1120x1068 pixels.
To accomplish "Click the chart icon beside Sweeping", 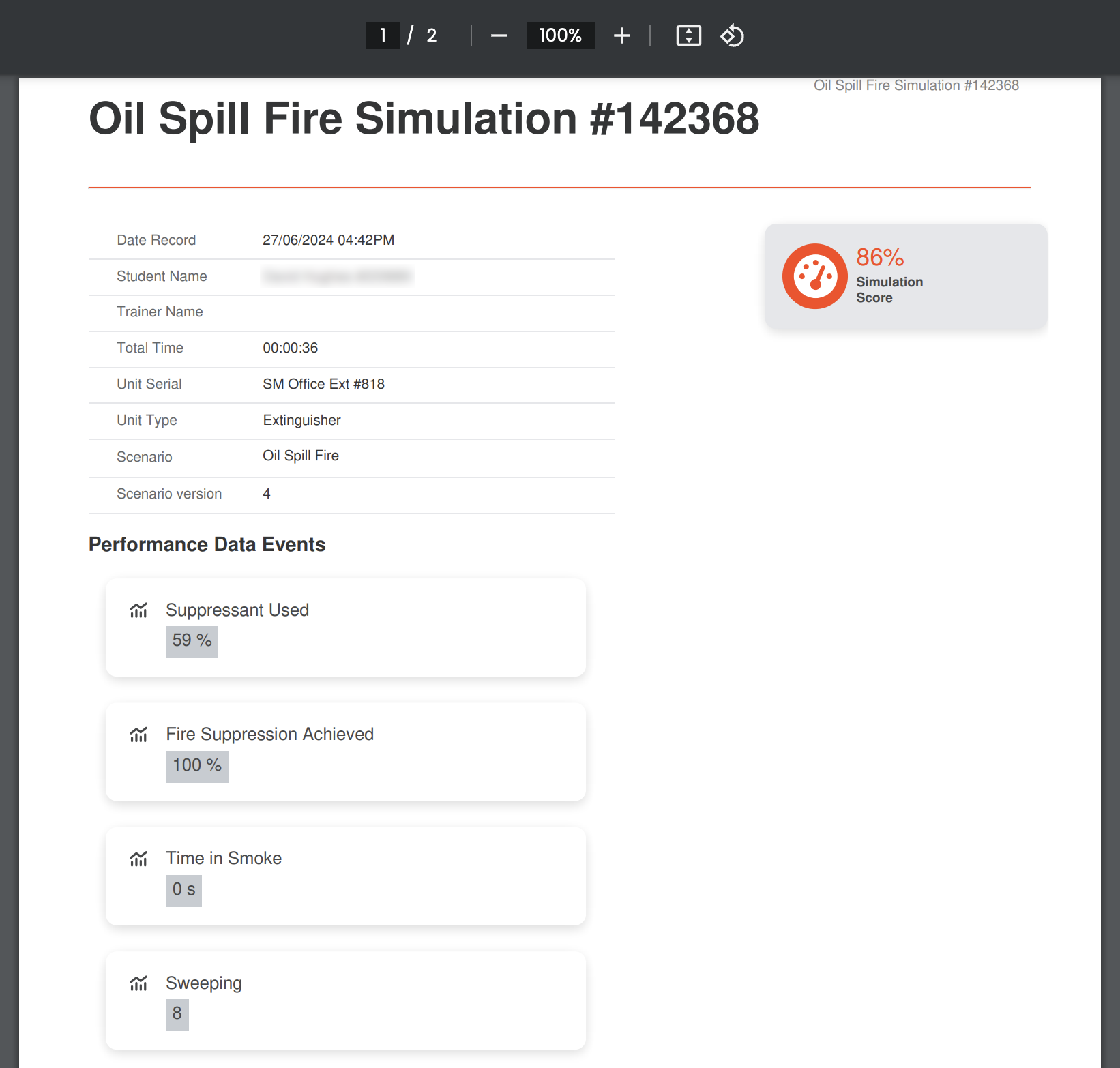I will (138, 983).
